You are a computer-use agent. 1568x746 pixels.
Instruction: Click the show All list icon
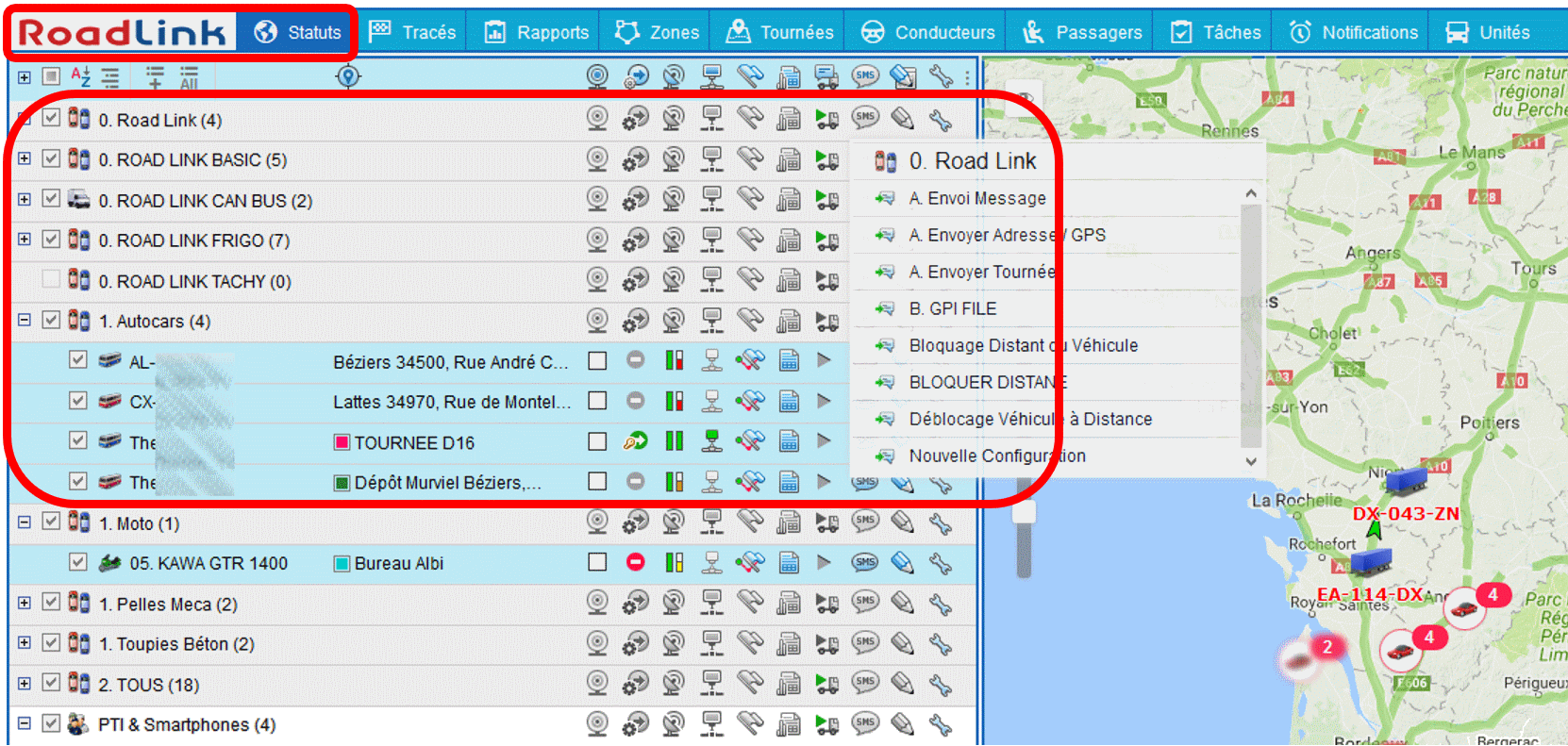189,76
